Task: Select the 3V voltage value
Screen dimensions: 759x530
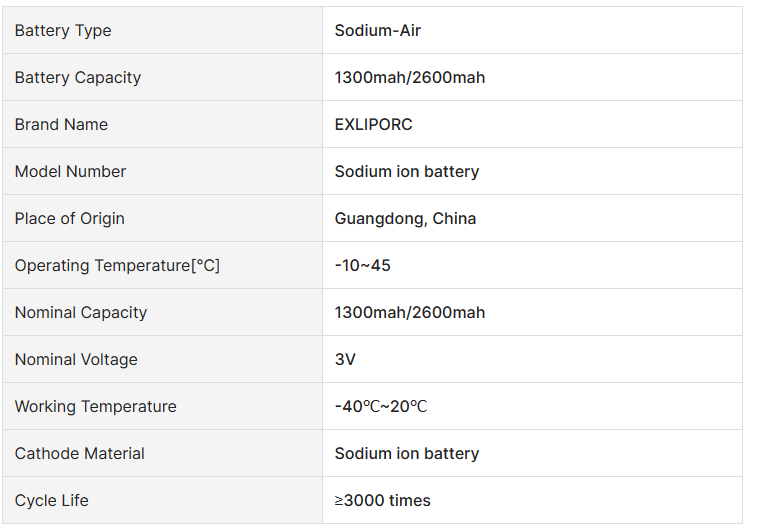Action: (x=345, y=360)
